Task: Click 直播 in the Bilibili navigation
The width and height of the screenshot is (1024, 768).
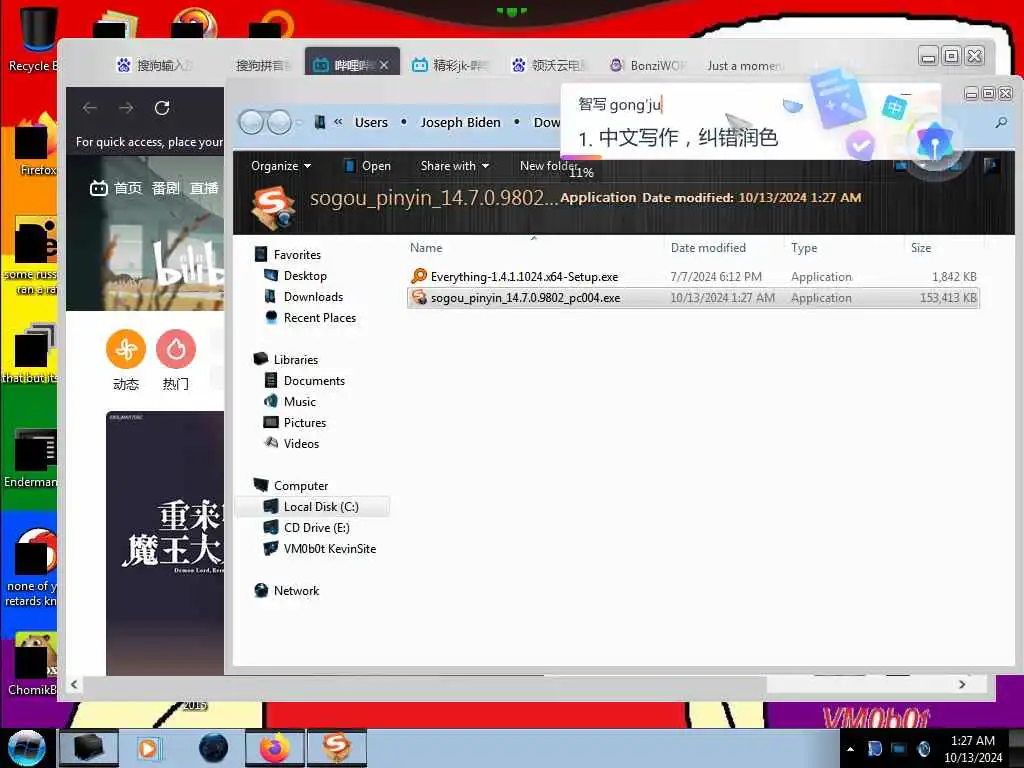Action: [x=204, y=189]
